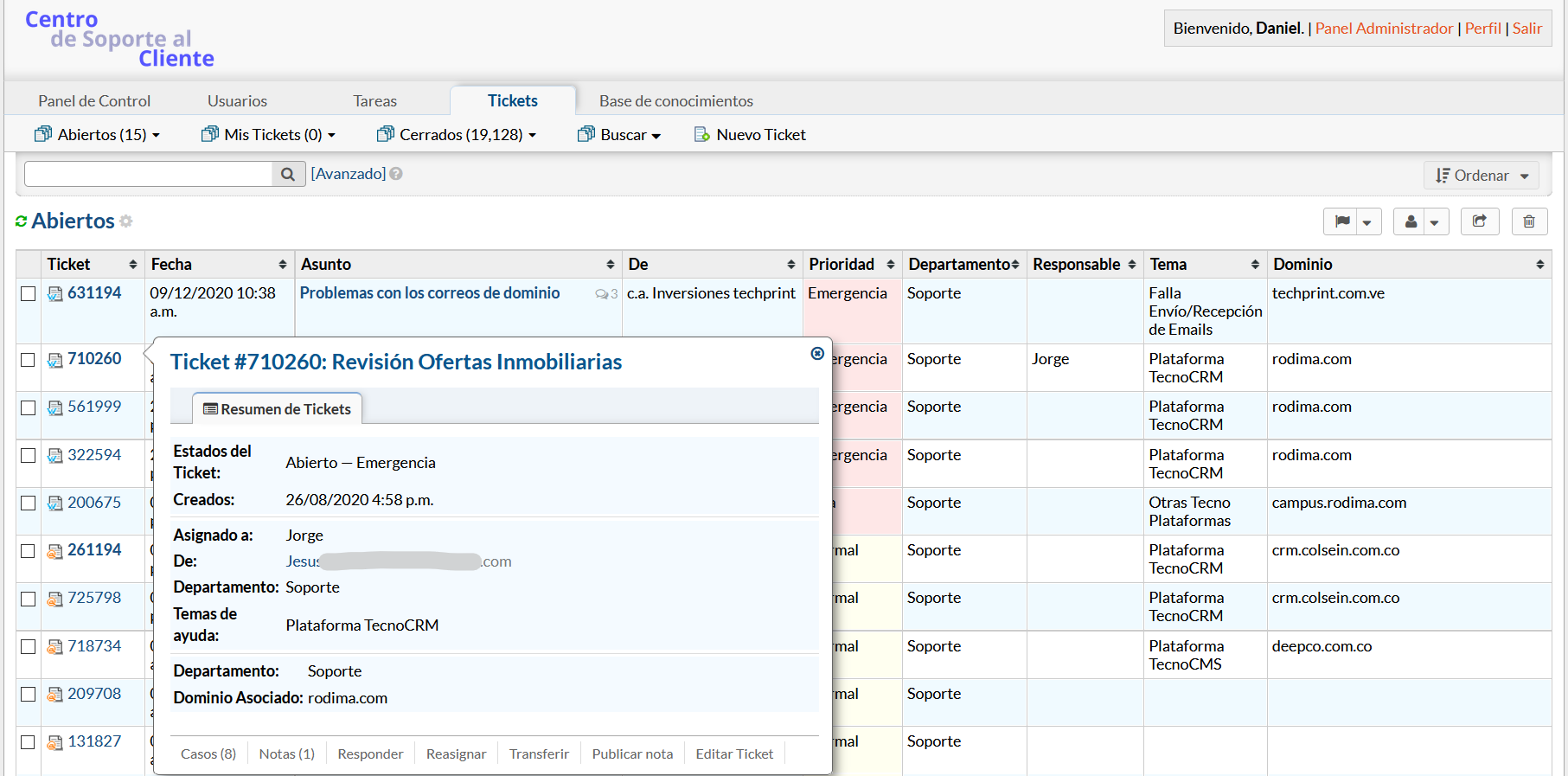Click the help icon next to Avanzado
This screenshot has height=776, width=1568.
pos(396,174)
